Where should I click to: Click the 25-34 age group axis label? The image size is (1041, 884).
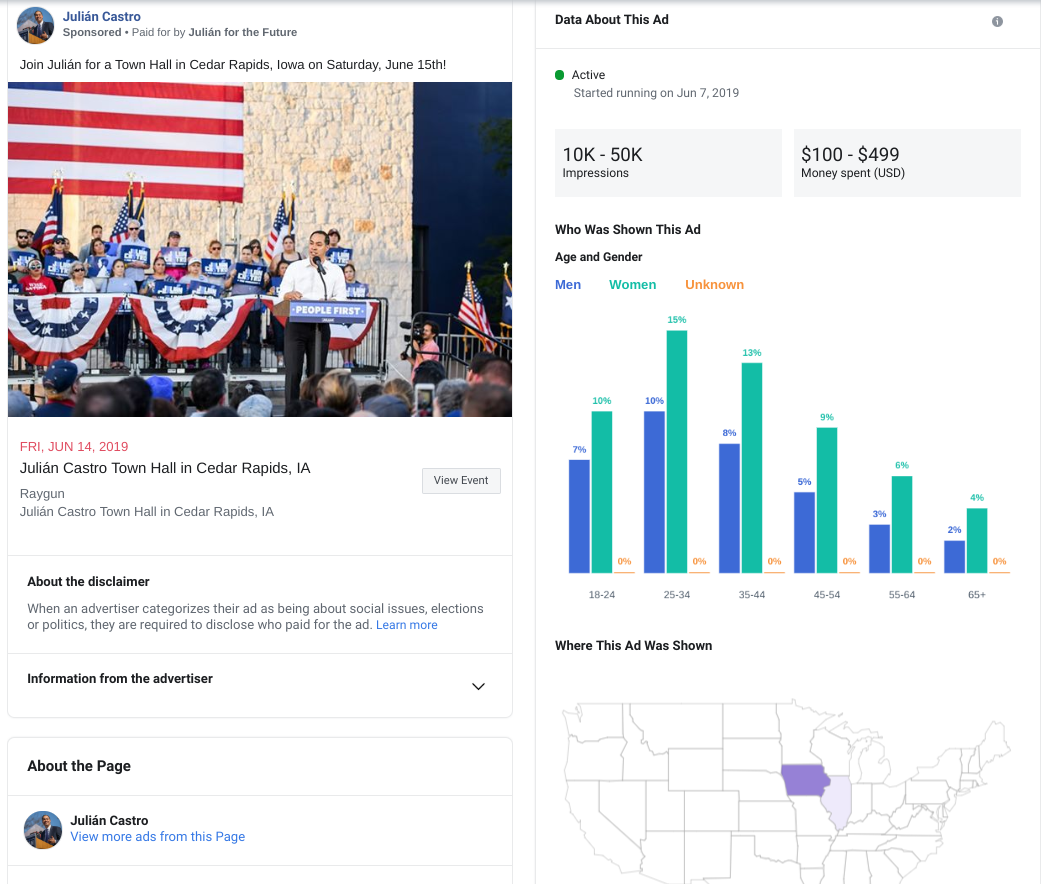tap(677, 595)
